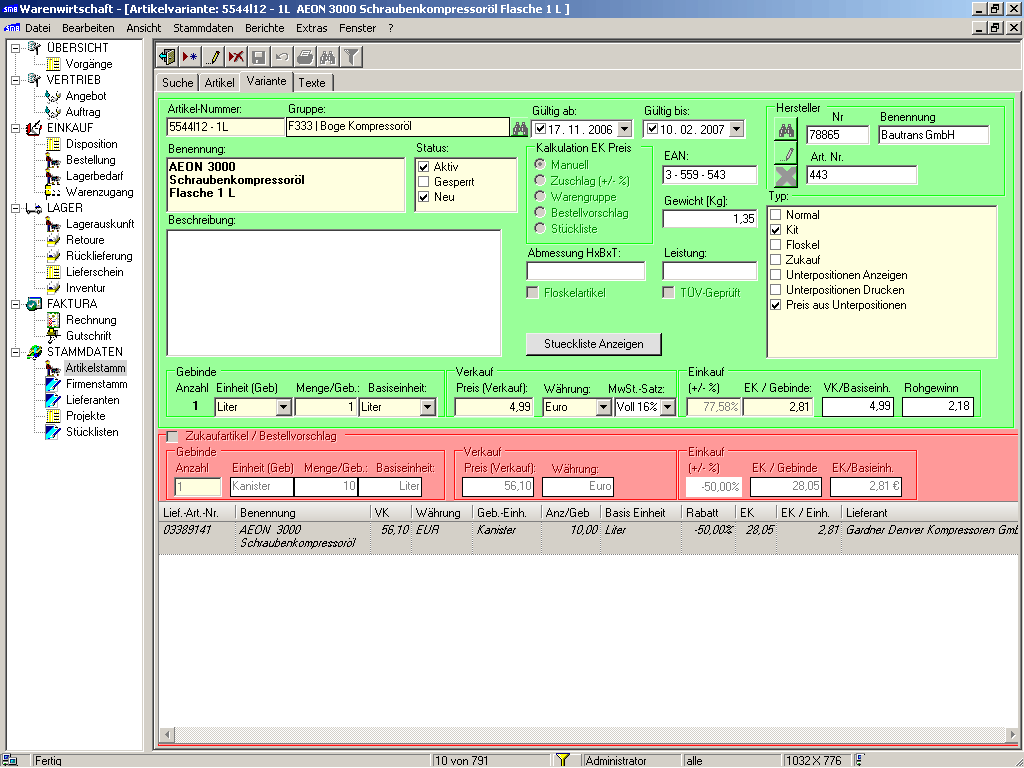
Task: Click the new record toolbar icon
Action: [x=190, y=57]
